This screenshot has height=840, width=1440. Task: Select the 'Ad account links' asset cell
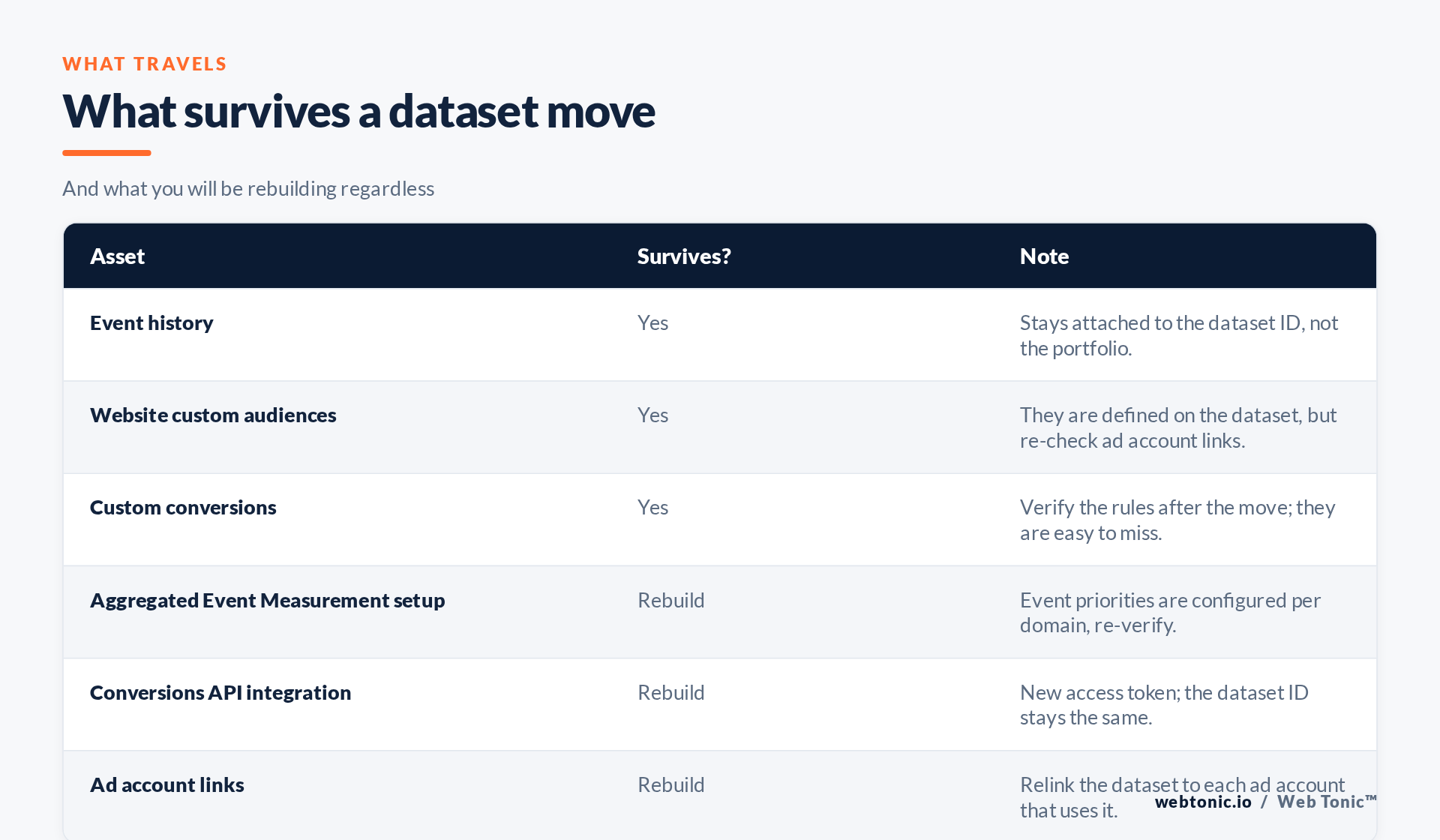click(x=166, y=785)
